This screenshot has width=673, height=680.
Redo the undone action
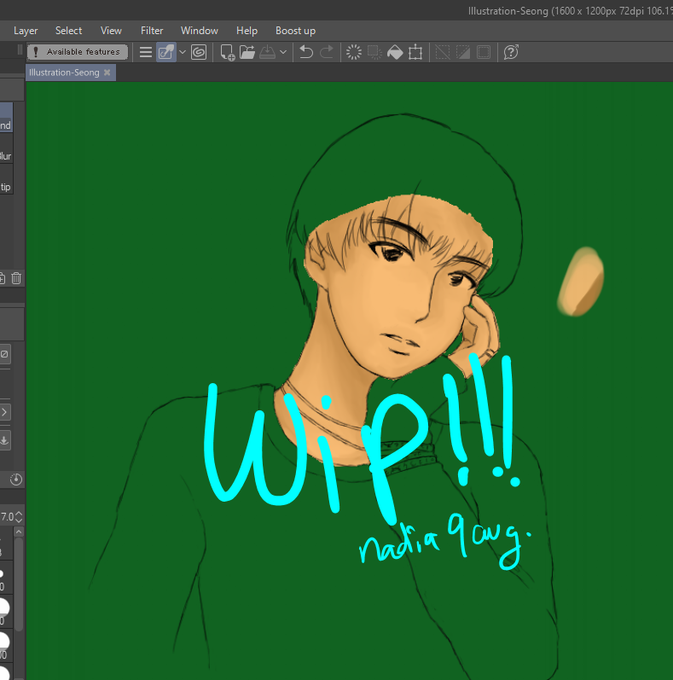tap(327, 52)
